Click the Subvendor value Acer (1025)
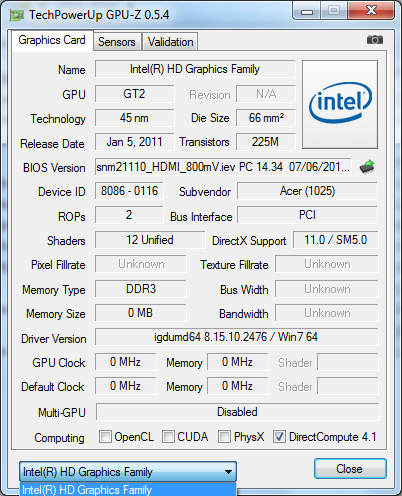402x496 pixels. [307, 191]
